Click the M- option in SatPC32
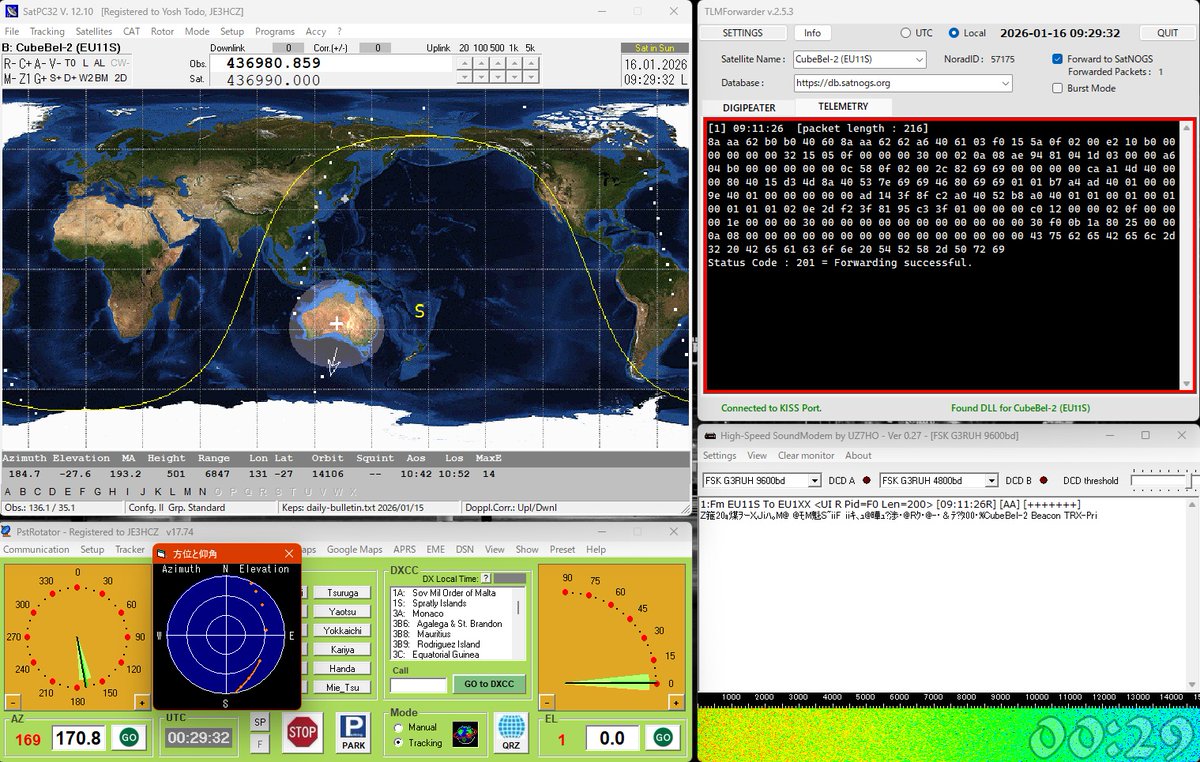The image size is (1200, 762). (9, 78)
